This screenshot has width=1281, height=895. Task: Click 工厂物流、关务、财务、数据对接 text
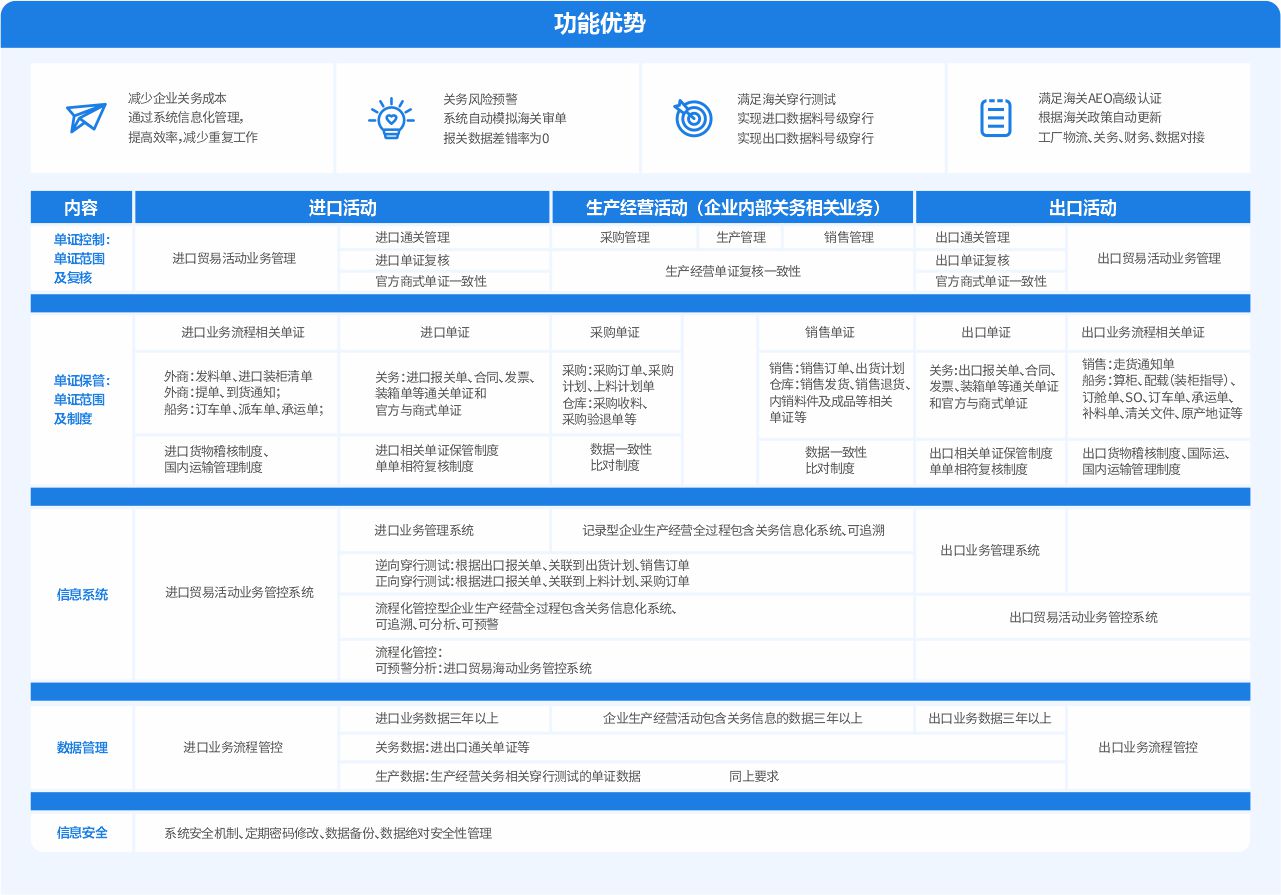pos(1121,137)
